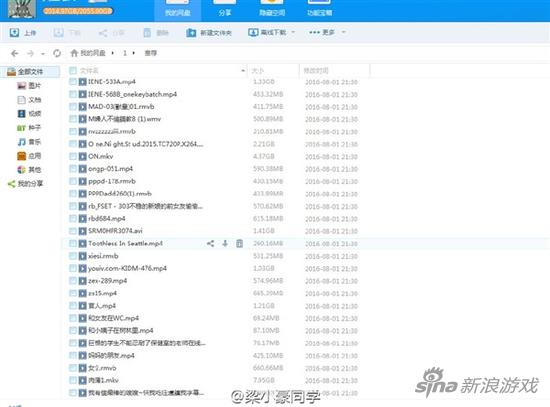Click the 离线下载 button
Viewport: 550px width, 407px height.
coord(267,33)
